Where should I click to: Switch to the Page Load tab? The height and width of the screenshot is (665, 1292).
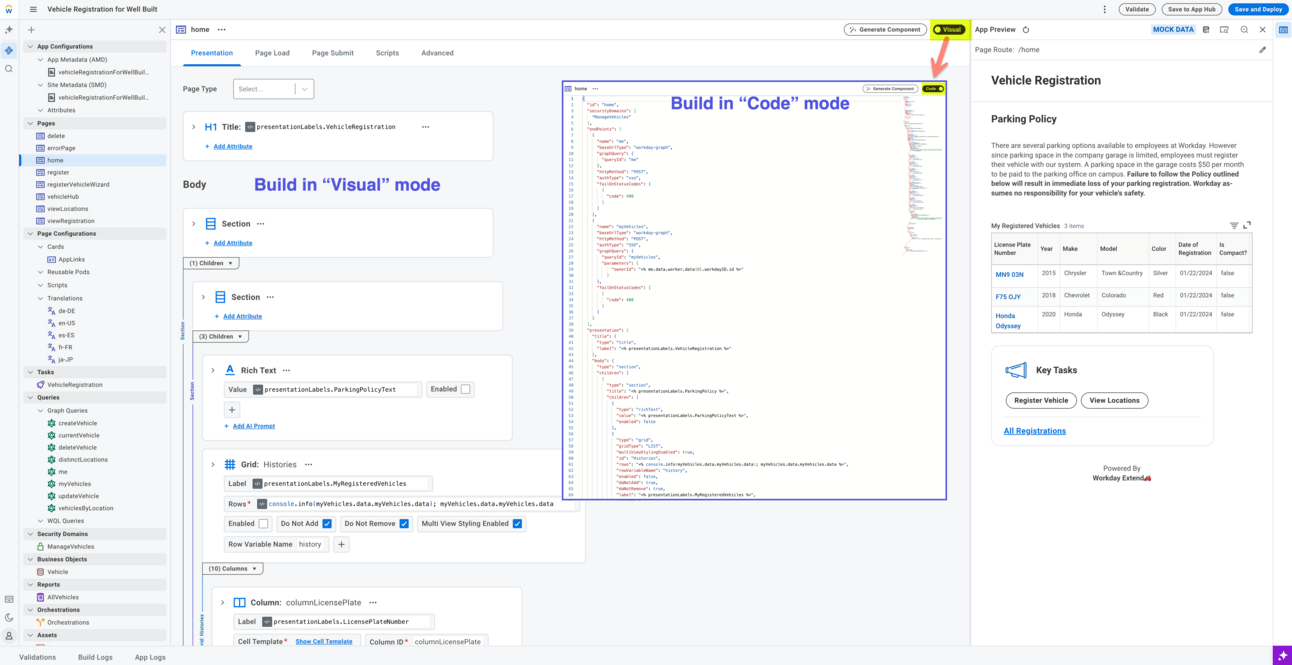[272, 53]
